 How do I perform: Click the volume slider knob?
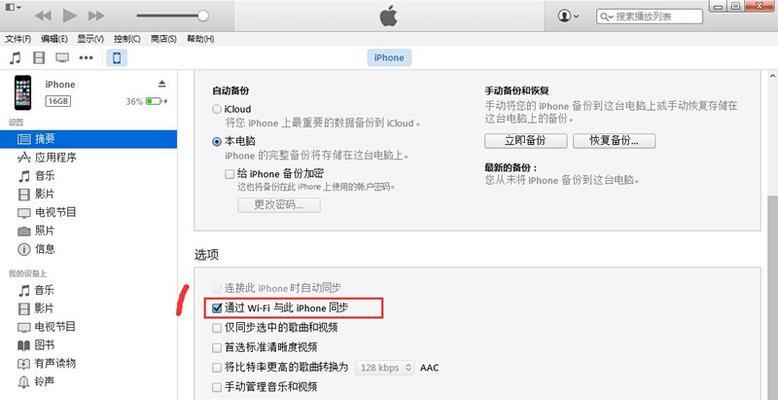pyautogui.click(x=203, y=16)
